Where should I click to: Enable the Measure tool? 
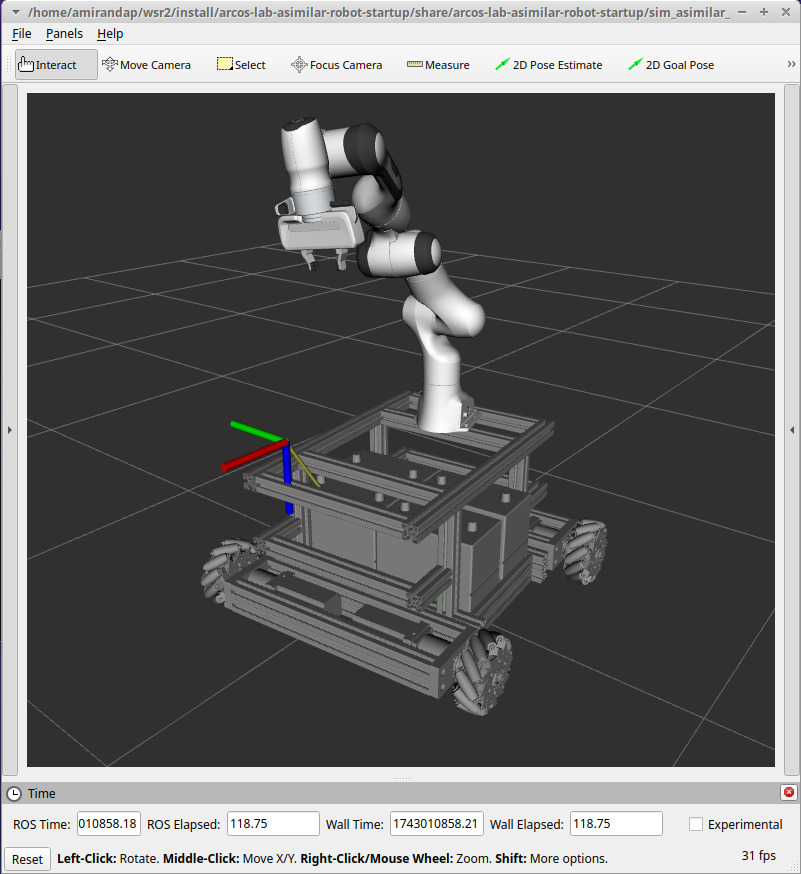(438, 65)
